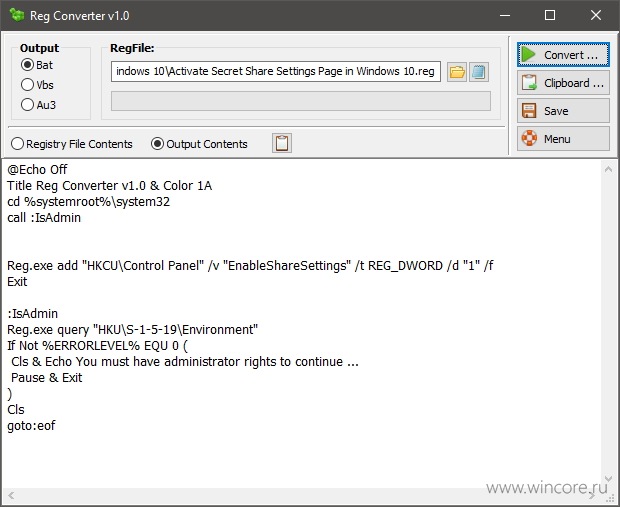Click the clipboard copy icon near Output Contents
This screenshot has height=507, width=620.
pyautogui.click(x=282, y=143)
